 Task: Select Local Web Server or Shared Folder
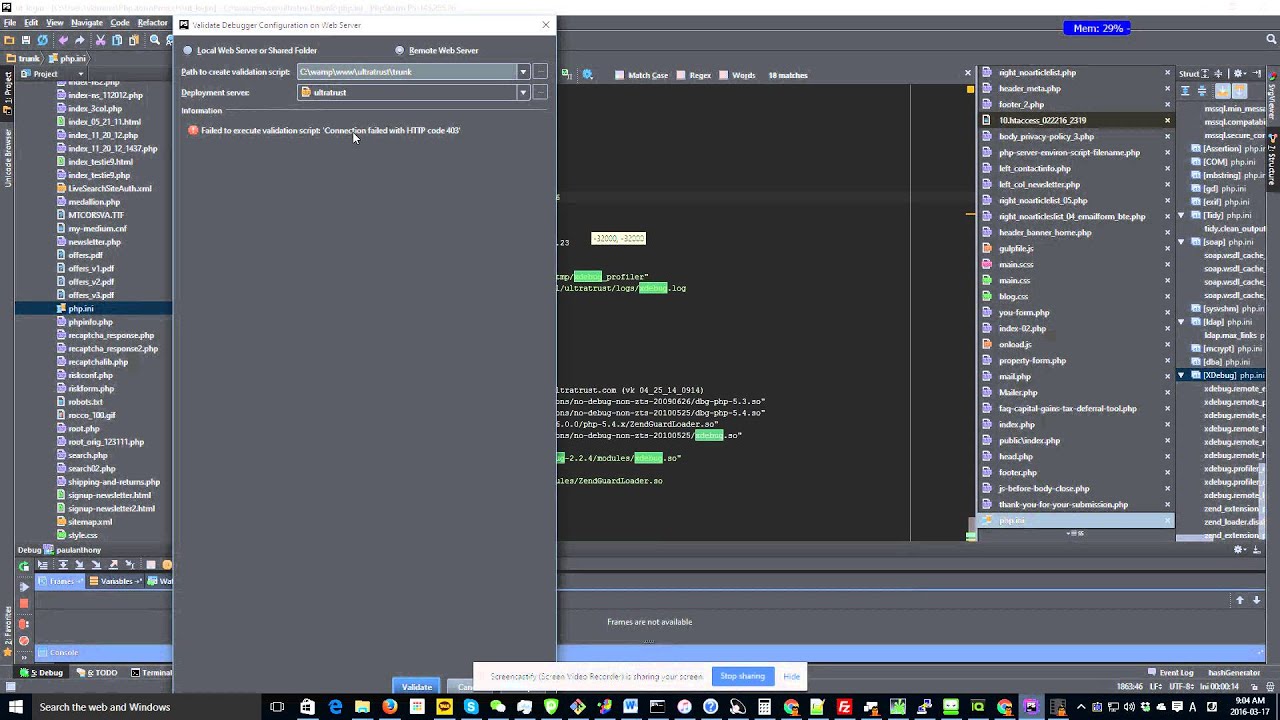pos(250,50)
